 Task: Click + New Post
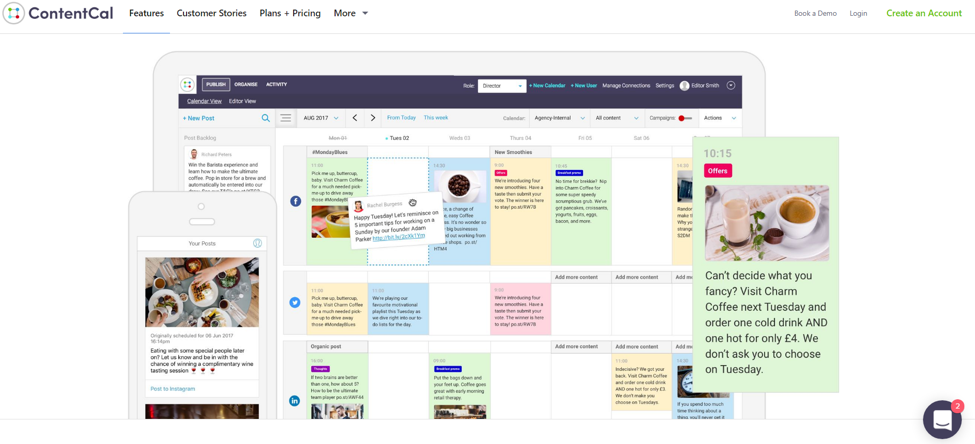pyautogui.click(x=198, y=118)
